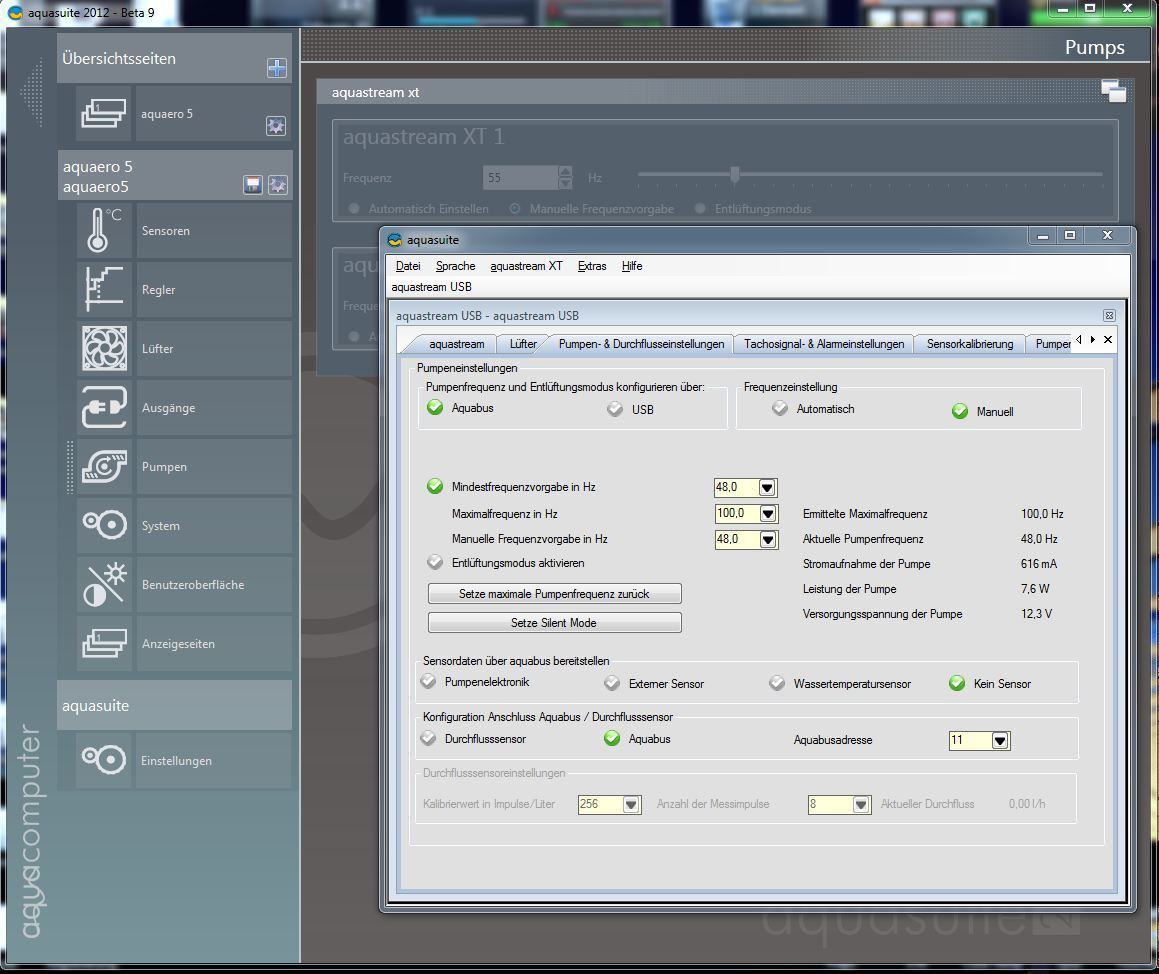Open aquasuite Einstellungen gears icon
Viewport: 1159px width, 974px height.
pos(104,761)
